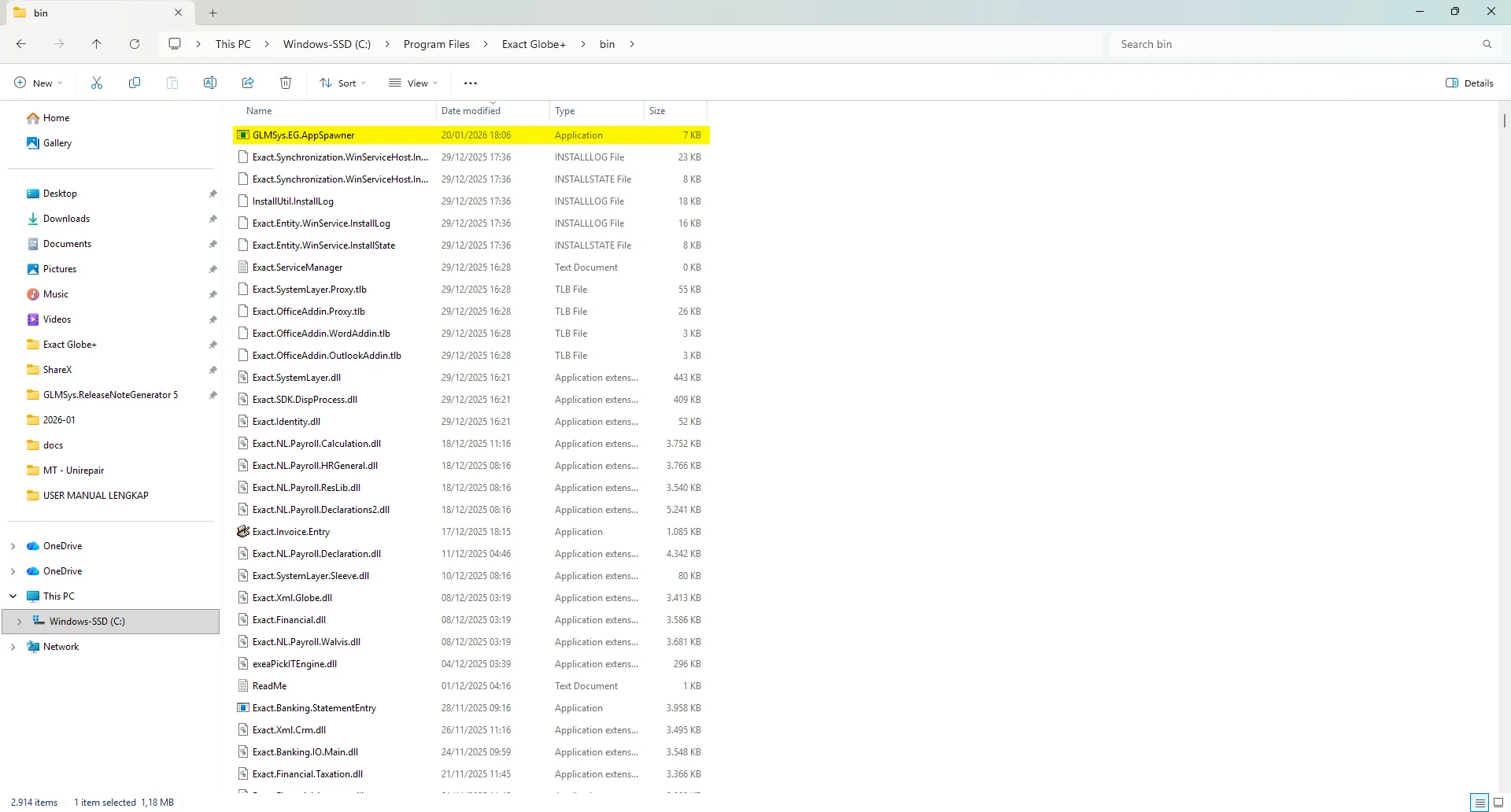The width and height of the screenshot is (1511, 812).
Task: Navigate back with the back arrow
Action: click(x=21, y=44)
